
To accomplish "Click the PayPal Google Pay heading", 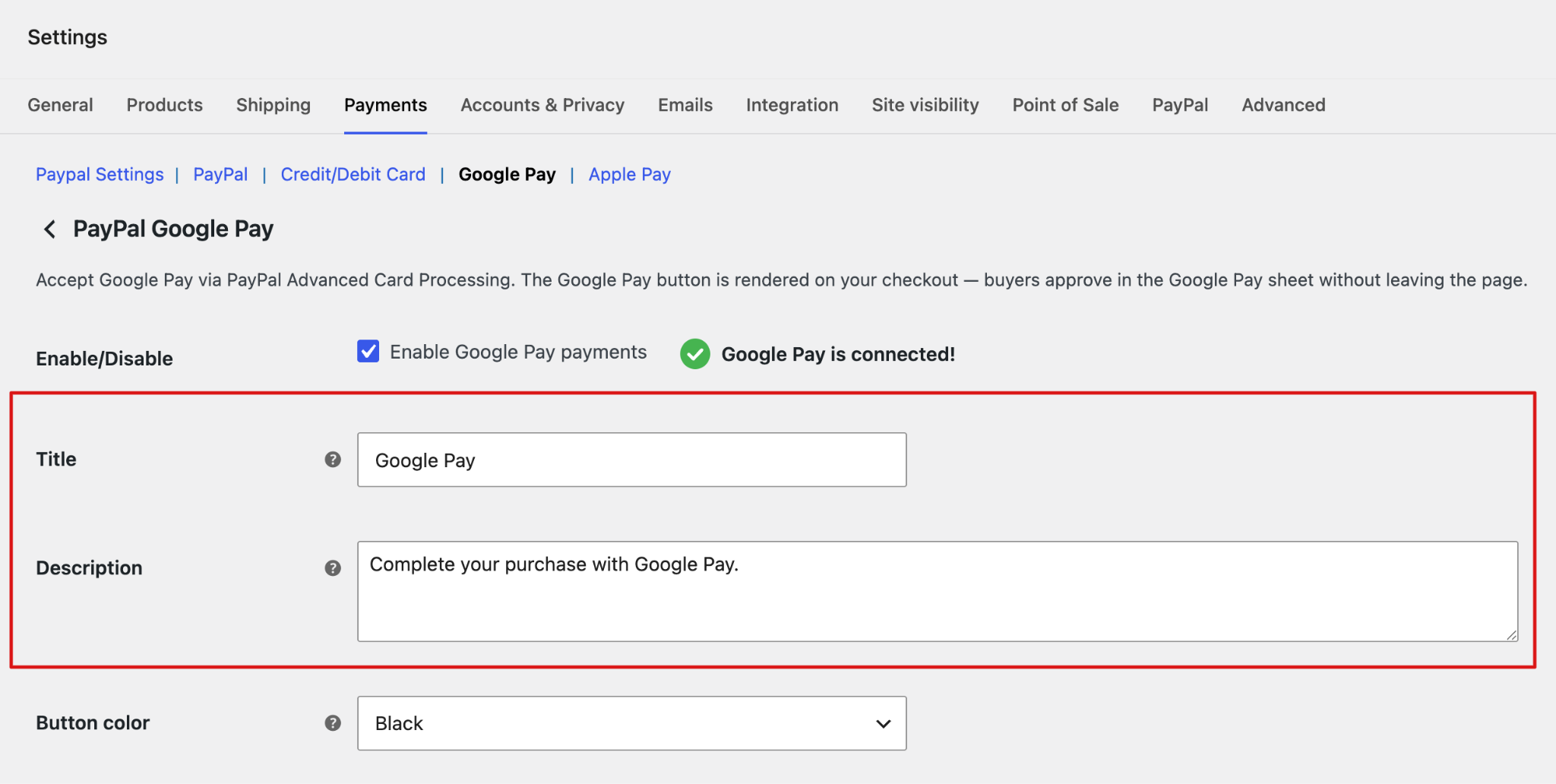I will pos(173,229).
